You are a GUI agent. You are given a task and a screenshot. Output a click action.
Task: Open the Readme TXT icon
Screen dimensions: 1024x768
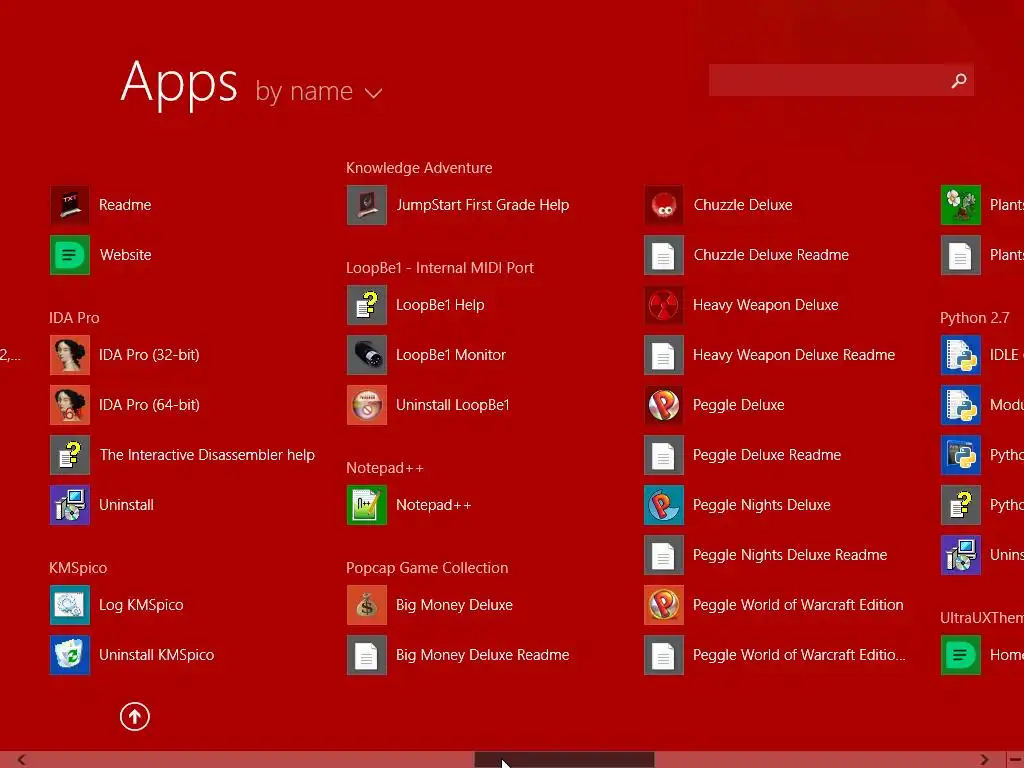point(70,205)
